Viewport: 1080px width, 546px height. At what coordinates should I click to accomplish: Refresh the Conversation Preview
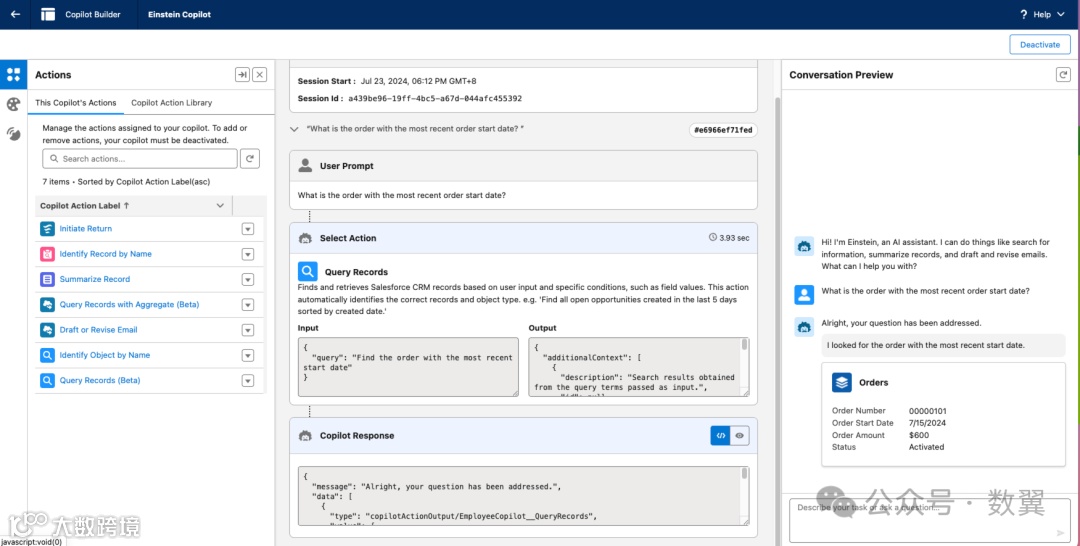point(1063,74)
